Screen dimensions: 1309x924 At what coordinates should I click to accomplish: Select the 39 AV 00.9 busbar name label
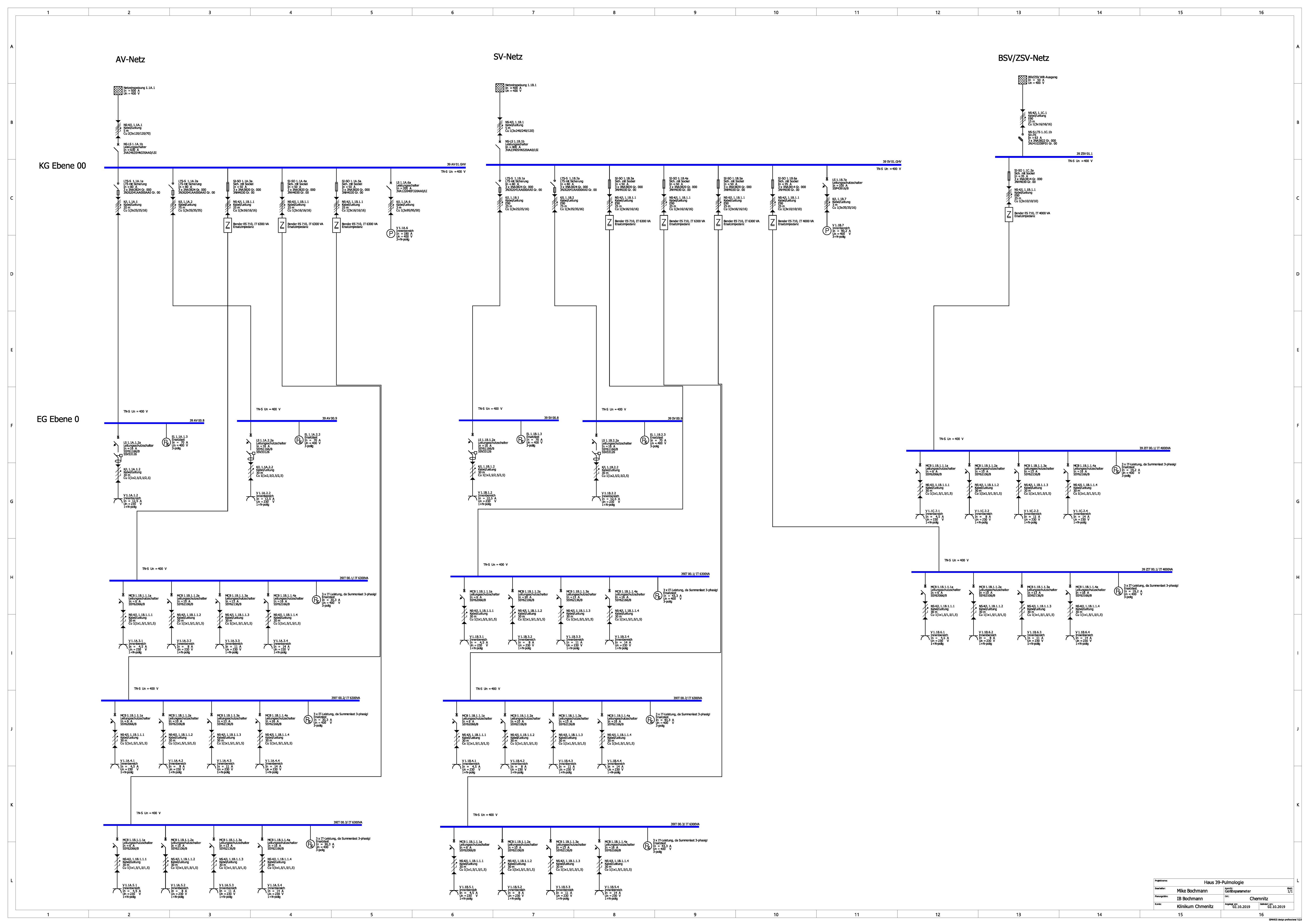point(329,419)
